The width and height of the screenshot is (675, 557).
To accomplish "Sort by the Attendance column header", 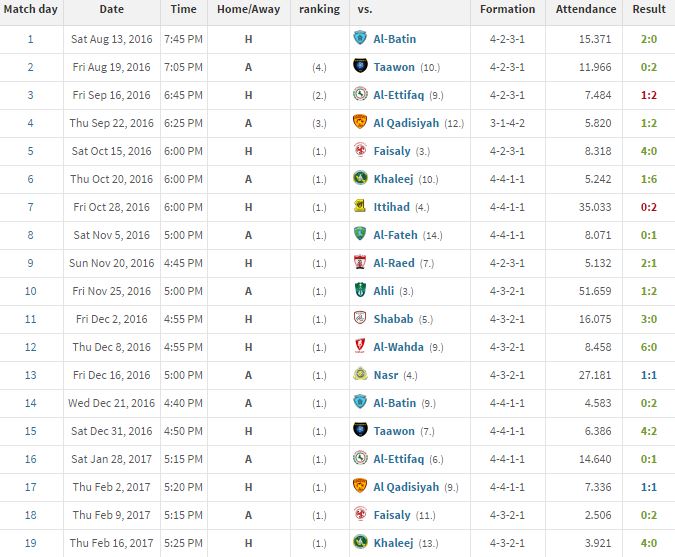I will pos(585,9).
